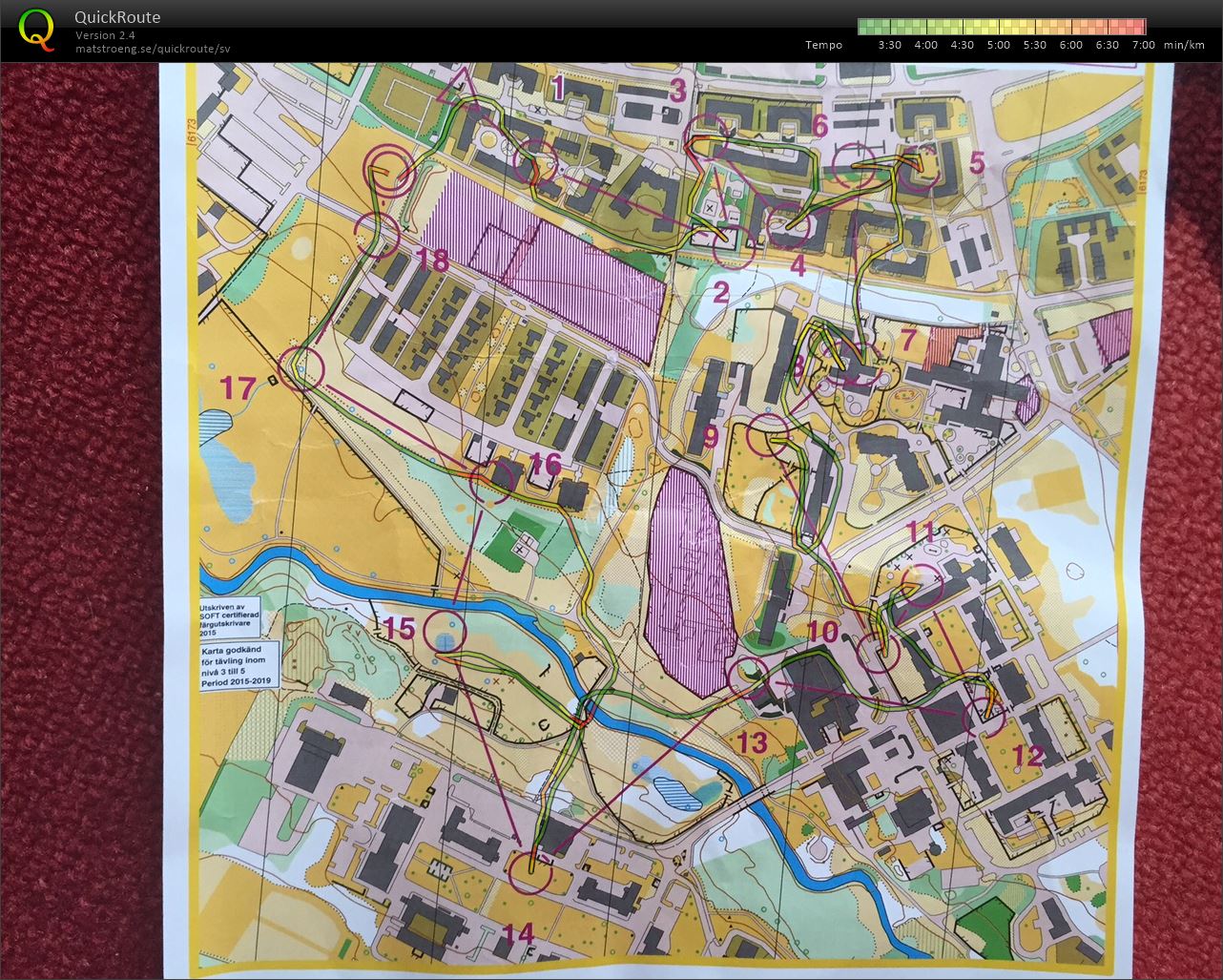
Task: Click the 3:30 tempo tick value
Action: pos(889,45)
